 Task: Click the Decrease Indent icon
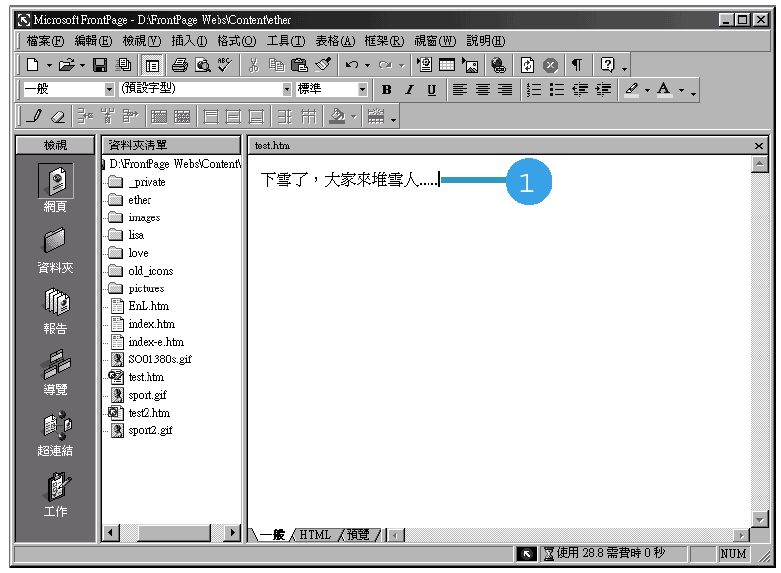click(580, 90)
